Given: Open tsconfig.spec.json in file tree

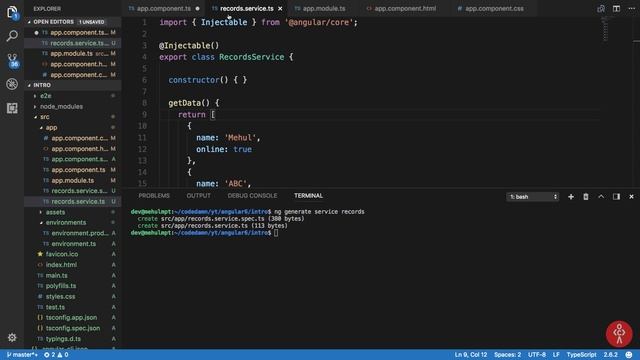Looking at the screenshot, I should click(x=73, y=328).
